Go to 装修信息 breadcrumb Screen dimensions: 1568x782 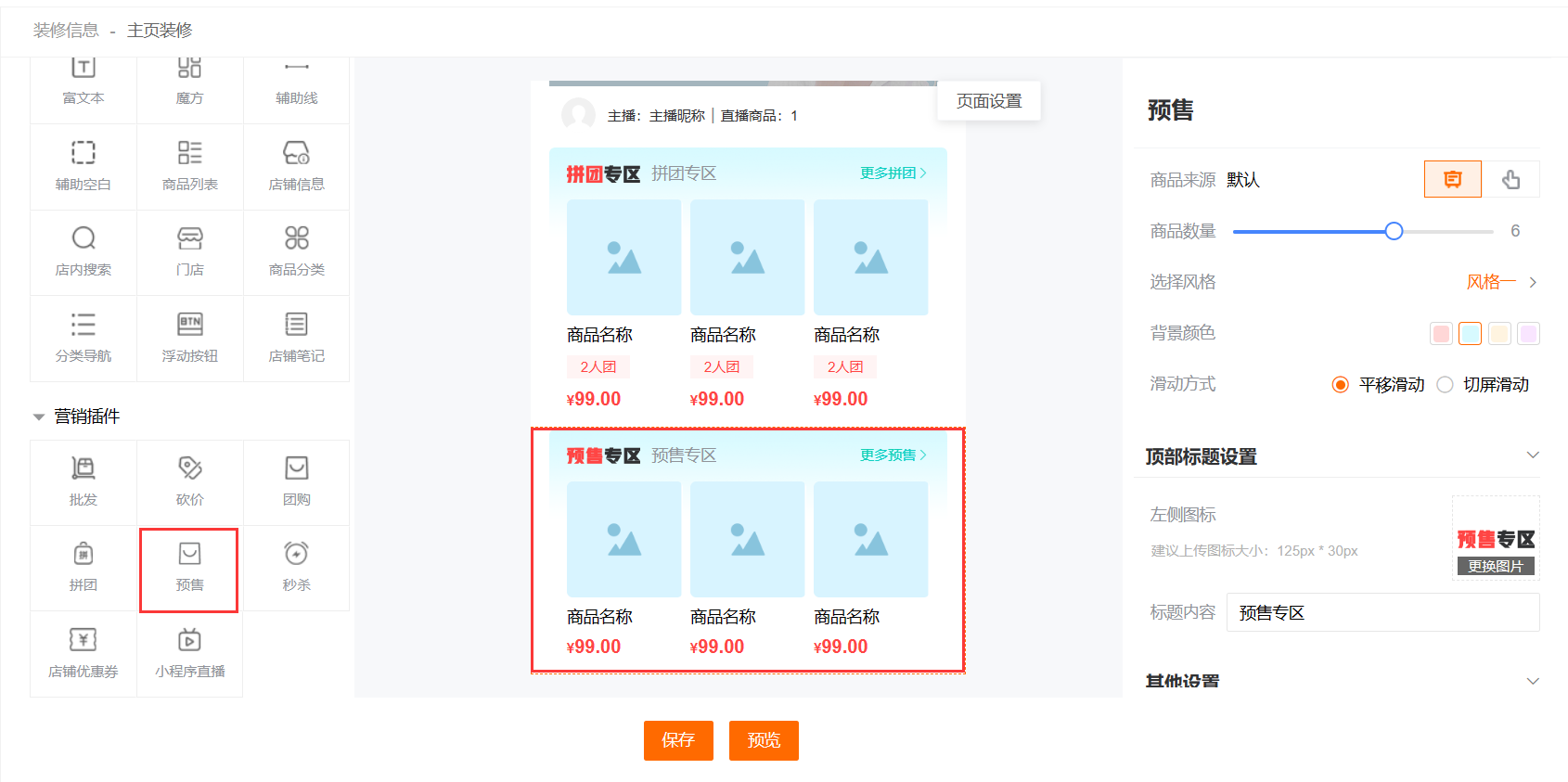pos(66,31)
